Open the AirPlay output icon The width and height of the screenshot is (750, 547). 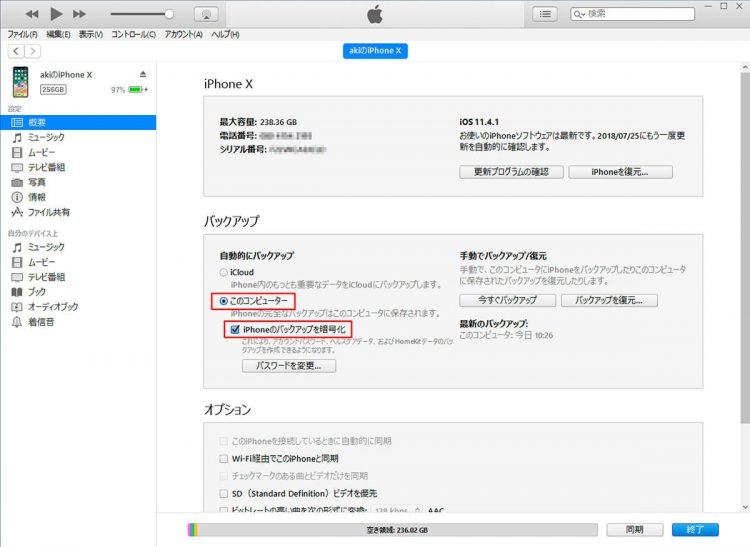pos(206,14)
